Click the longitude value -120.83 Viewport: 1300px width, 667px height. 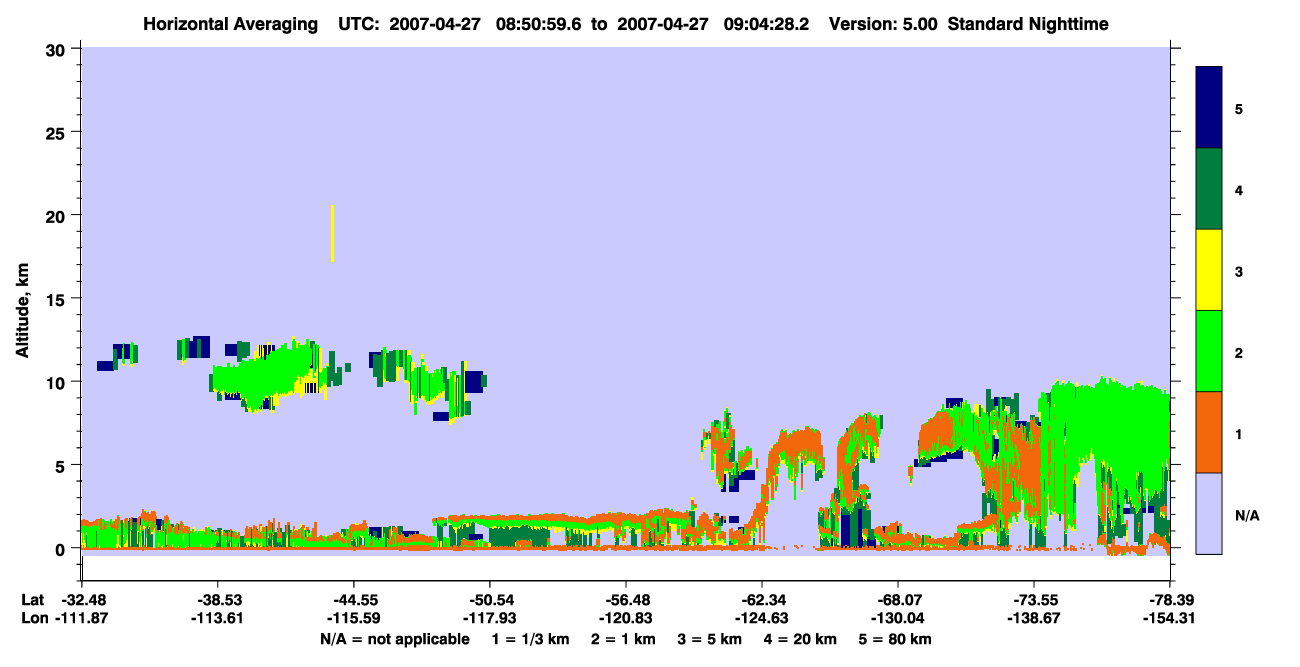pos(625,618)
